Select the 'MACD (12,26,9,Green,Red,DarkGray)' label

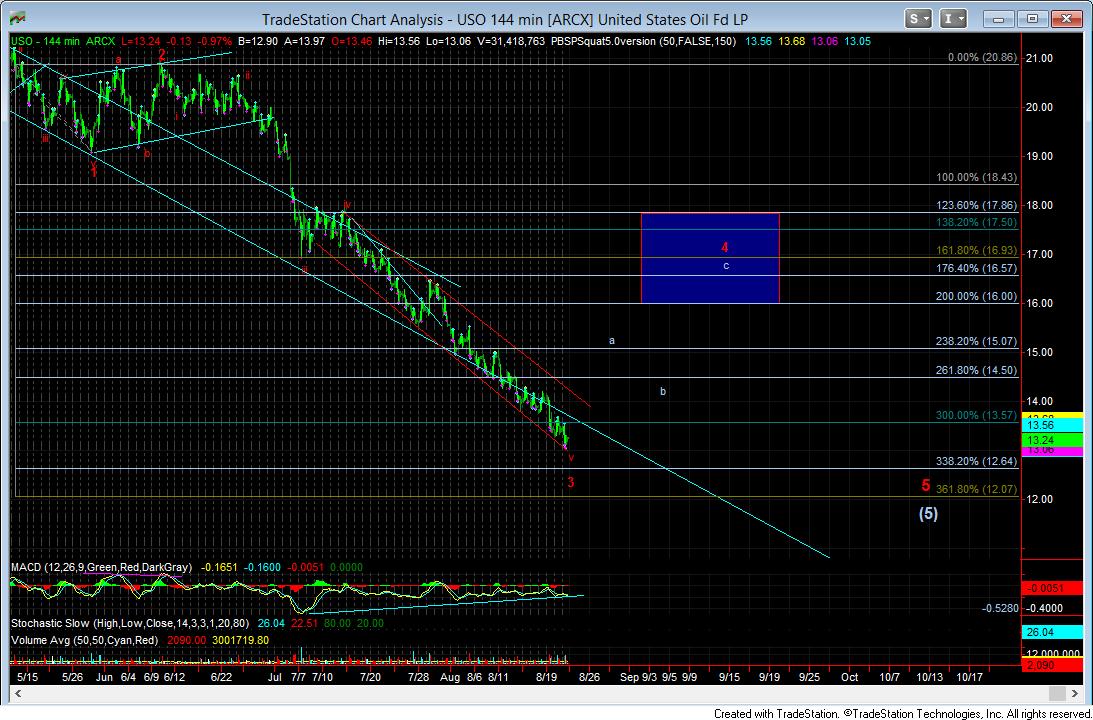point(101,567)
